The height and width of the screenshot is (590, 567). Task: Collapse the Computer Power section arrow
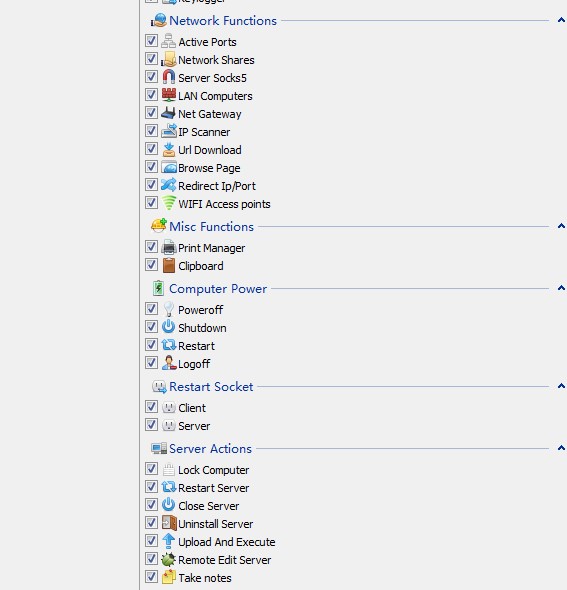(561, 288)
